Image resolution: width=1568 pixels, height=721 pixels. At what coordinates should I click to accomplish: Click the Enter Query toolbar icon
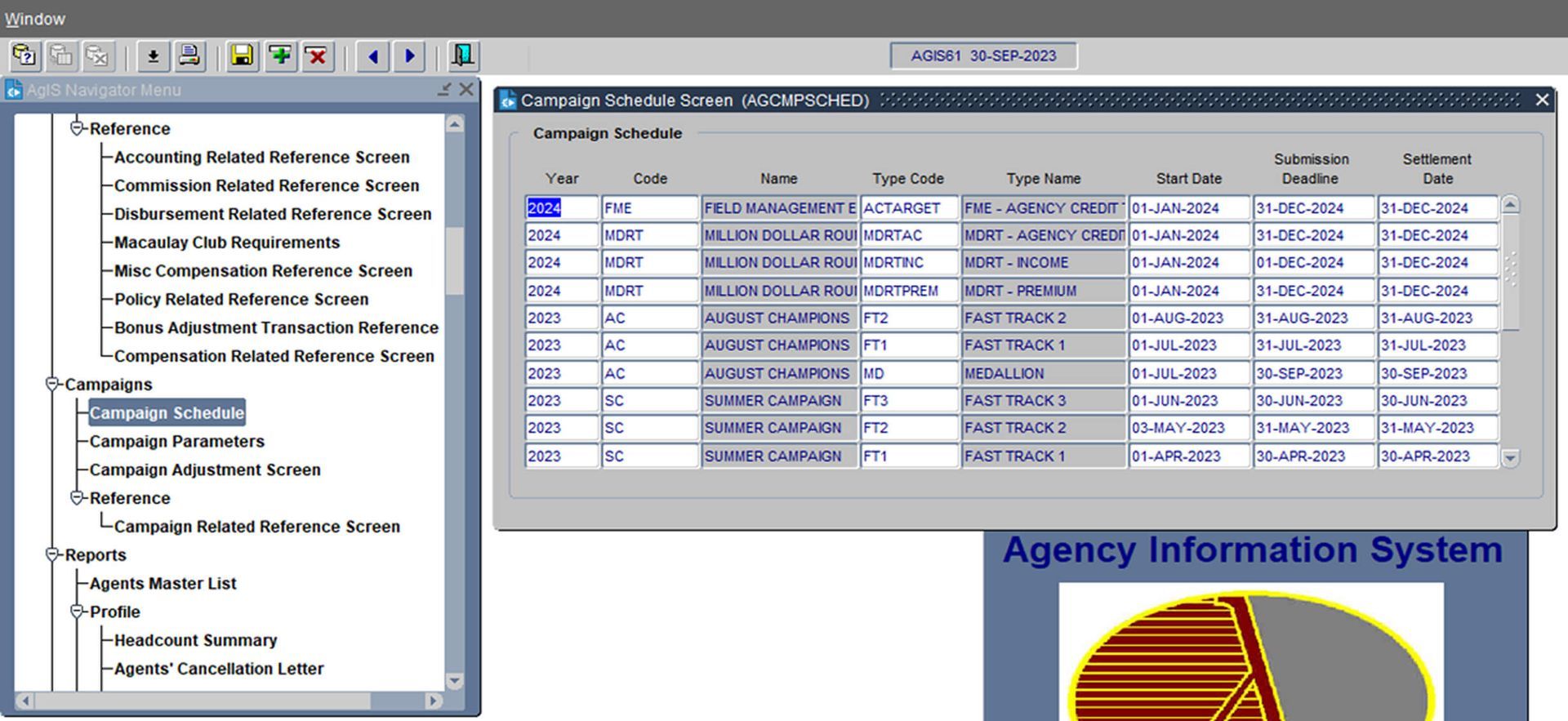click(x=24, y=56)
